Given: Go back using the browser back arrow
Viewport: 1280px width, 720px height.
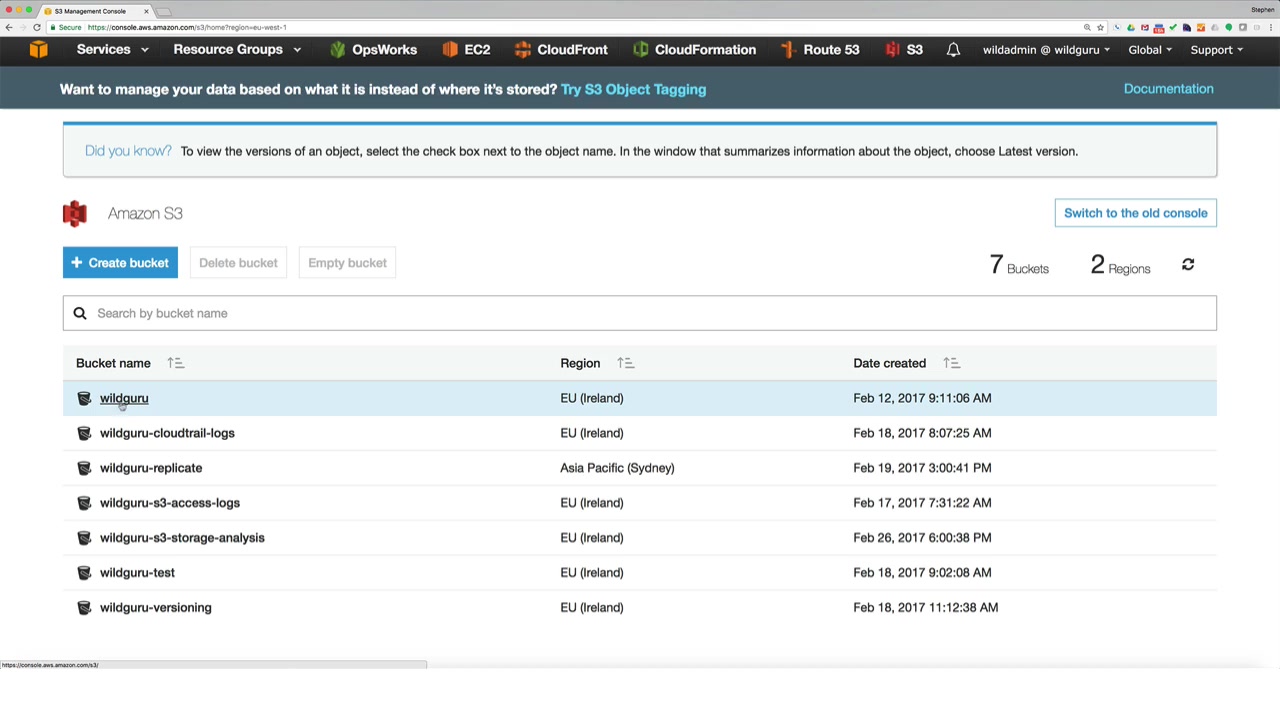Looking at the screenshot, I should click(9, 27).
